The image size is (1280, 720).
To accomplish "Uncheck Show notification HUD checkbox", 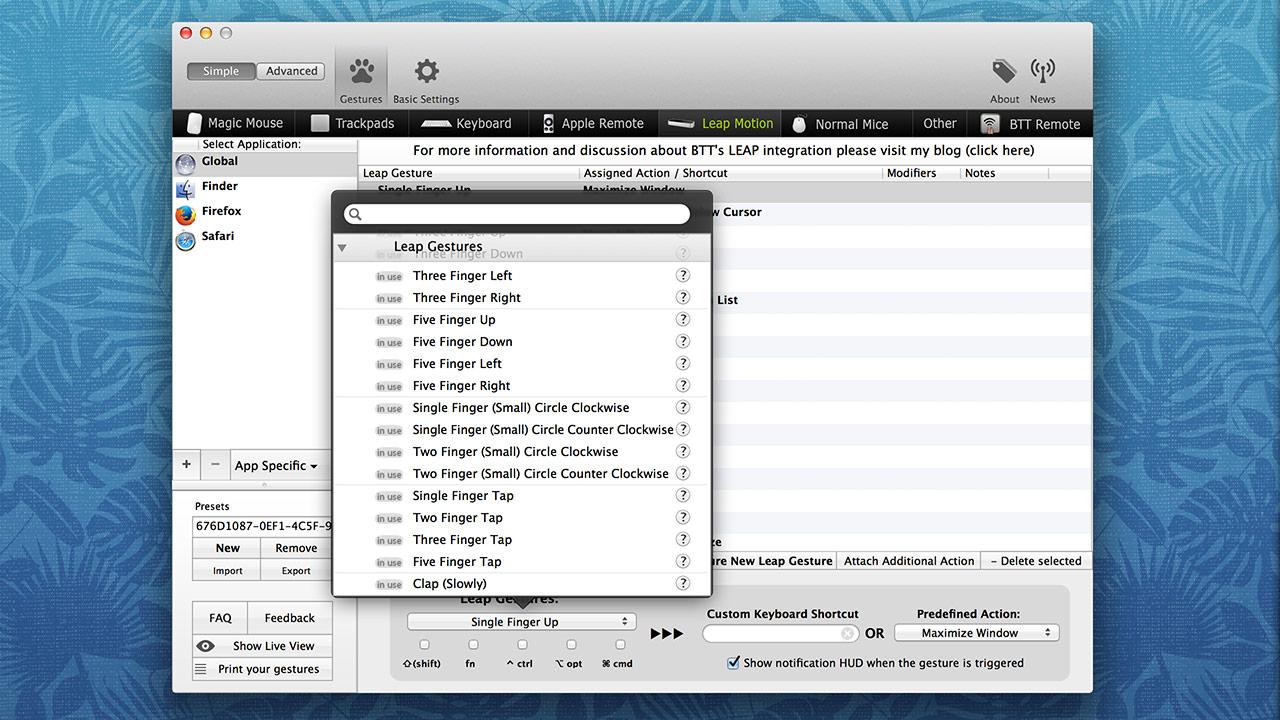I will tap(734, 663).
